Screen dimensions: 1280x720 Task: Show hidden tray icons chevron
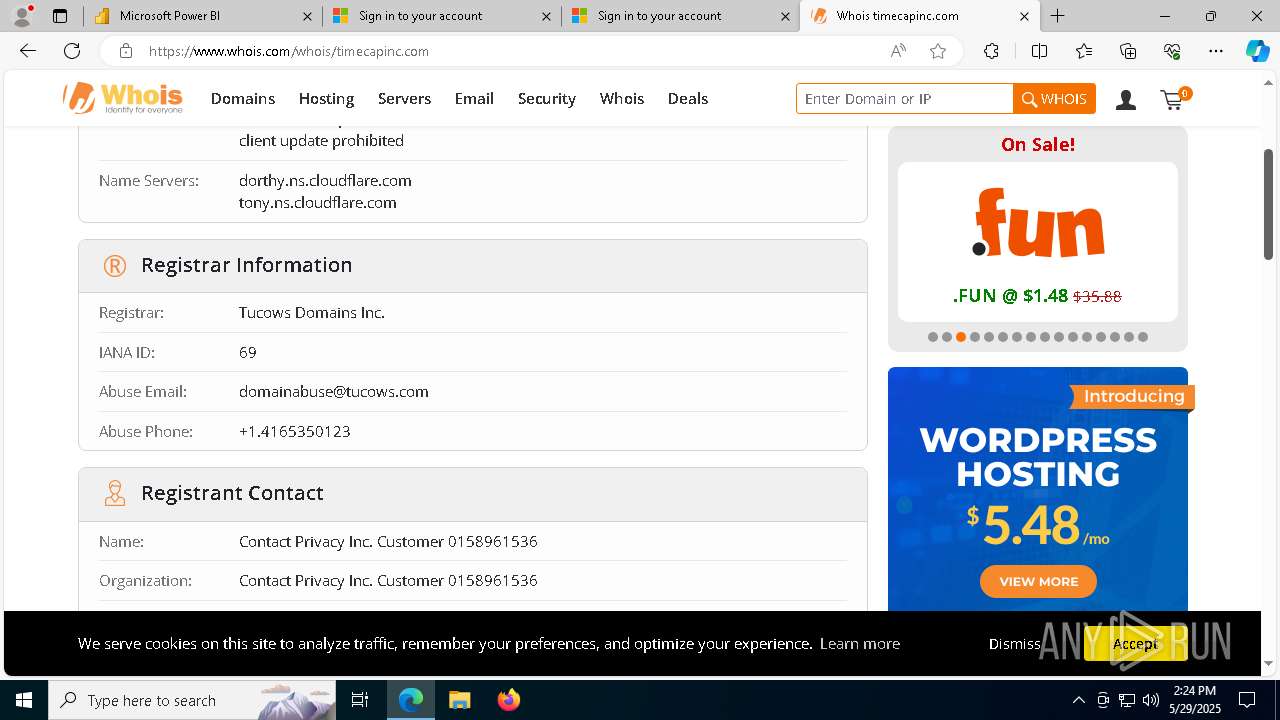1078,700
